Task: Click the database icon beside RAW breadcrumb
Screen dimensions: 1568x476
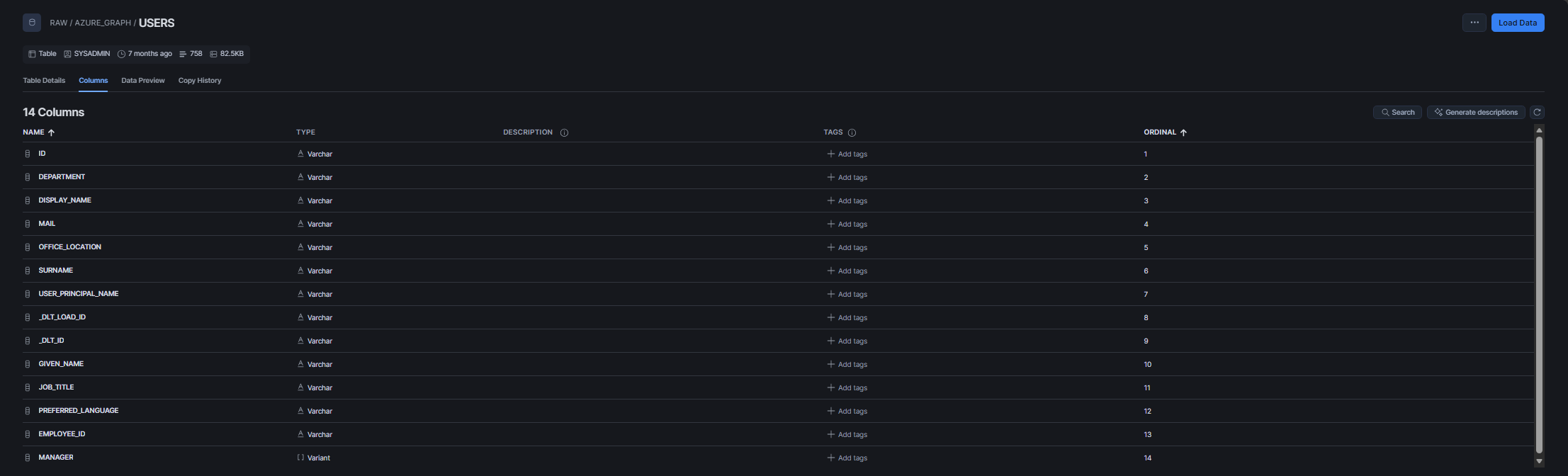Action: (32, 23)
